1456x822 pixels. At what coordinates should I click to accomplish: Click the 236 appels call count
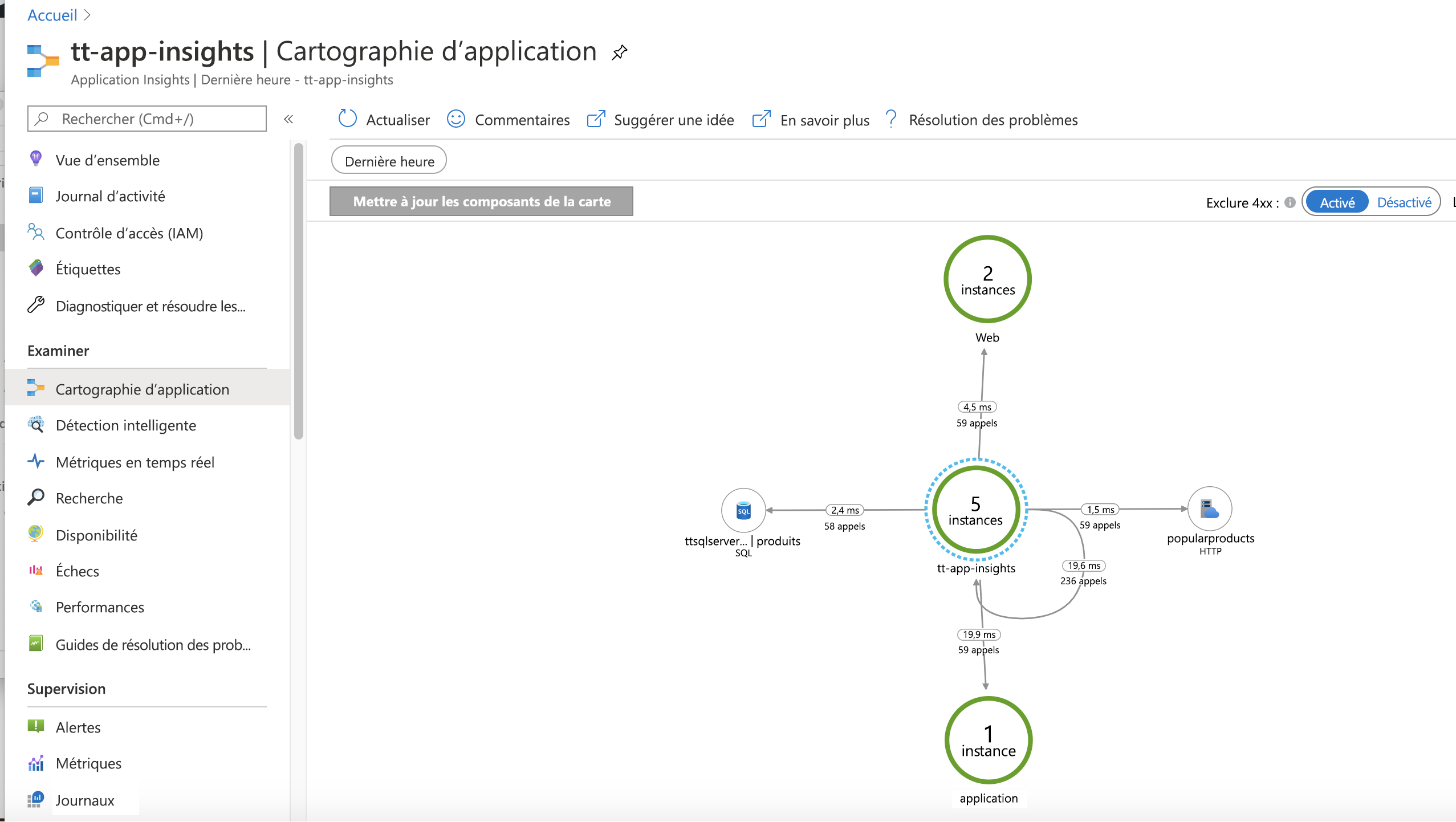1083,581
